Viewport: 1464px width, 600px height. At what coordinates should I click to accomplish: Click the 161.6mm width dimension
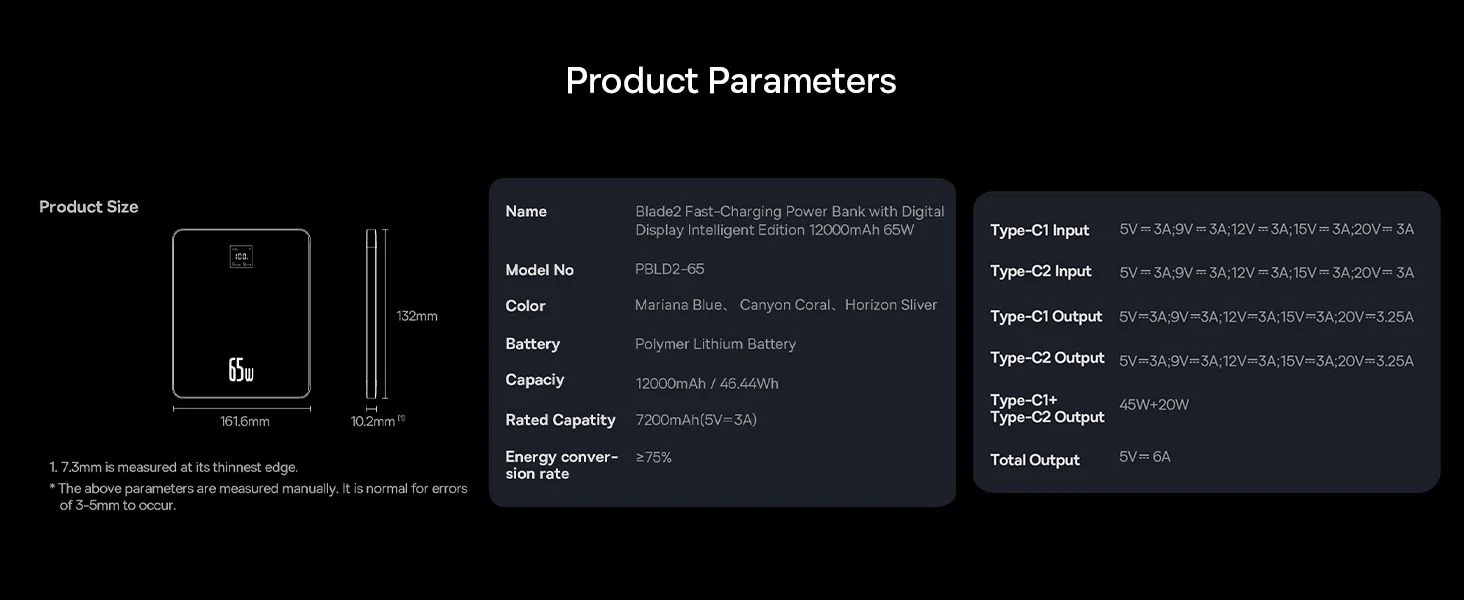tap(245, 421)
